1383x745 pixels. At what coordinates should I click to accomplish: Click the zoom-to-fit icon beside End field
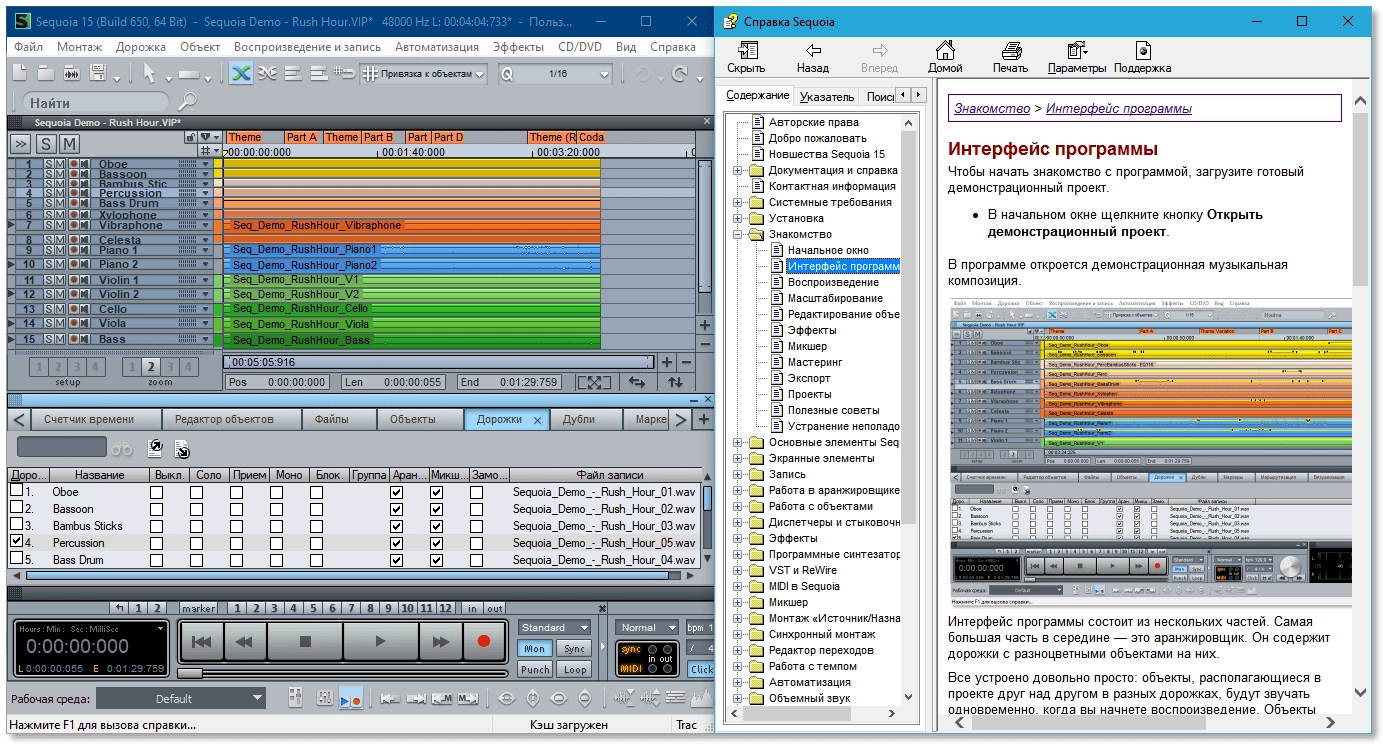point(594,382)
